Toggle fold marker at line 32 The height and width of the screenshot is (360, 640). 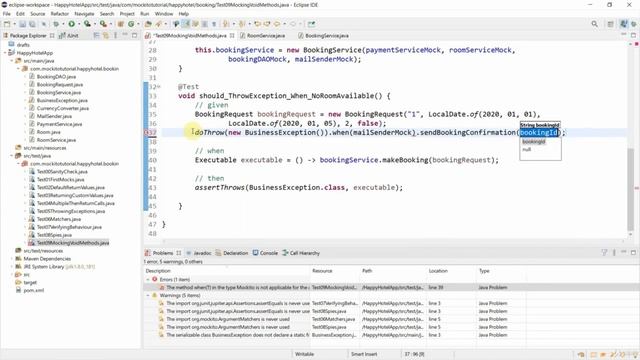159,87
